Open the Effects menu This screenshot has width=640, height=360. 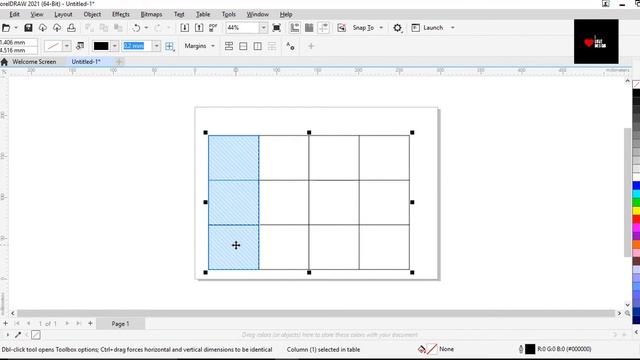[x=121, y=14]
